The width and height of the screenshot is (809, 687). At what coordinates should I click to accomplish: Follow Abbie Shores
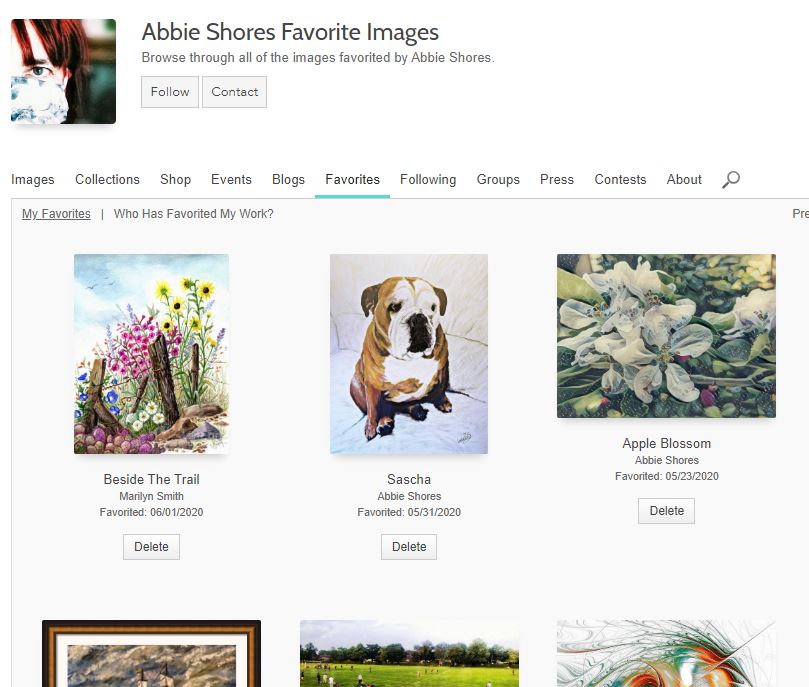pyautogui.click(x=170, y=92)
